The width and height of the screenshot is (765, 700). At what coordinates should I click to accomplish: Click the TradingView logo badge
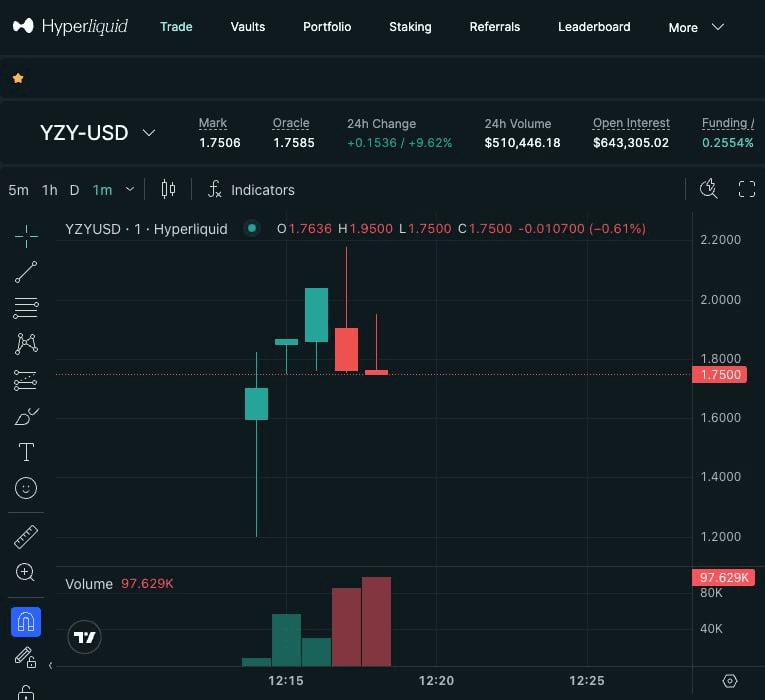[x=84, y=637]
